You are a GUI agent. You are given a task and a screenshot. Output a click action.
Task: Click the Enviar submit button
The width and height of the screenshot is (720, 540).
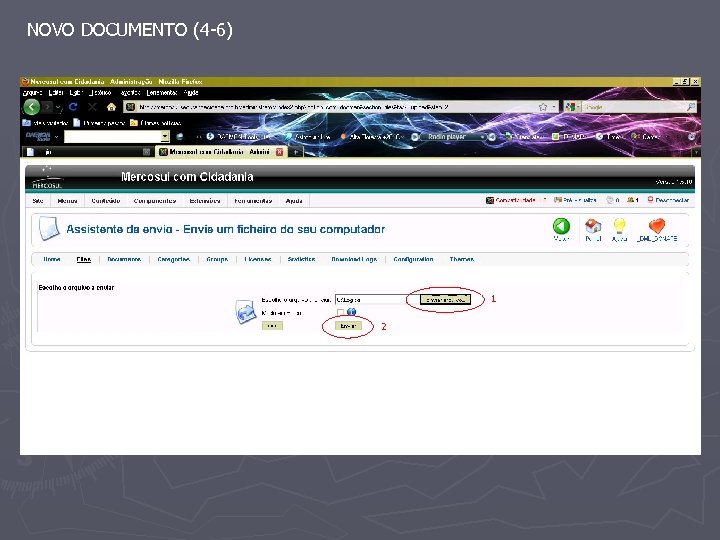pos(348,326)
